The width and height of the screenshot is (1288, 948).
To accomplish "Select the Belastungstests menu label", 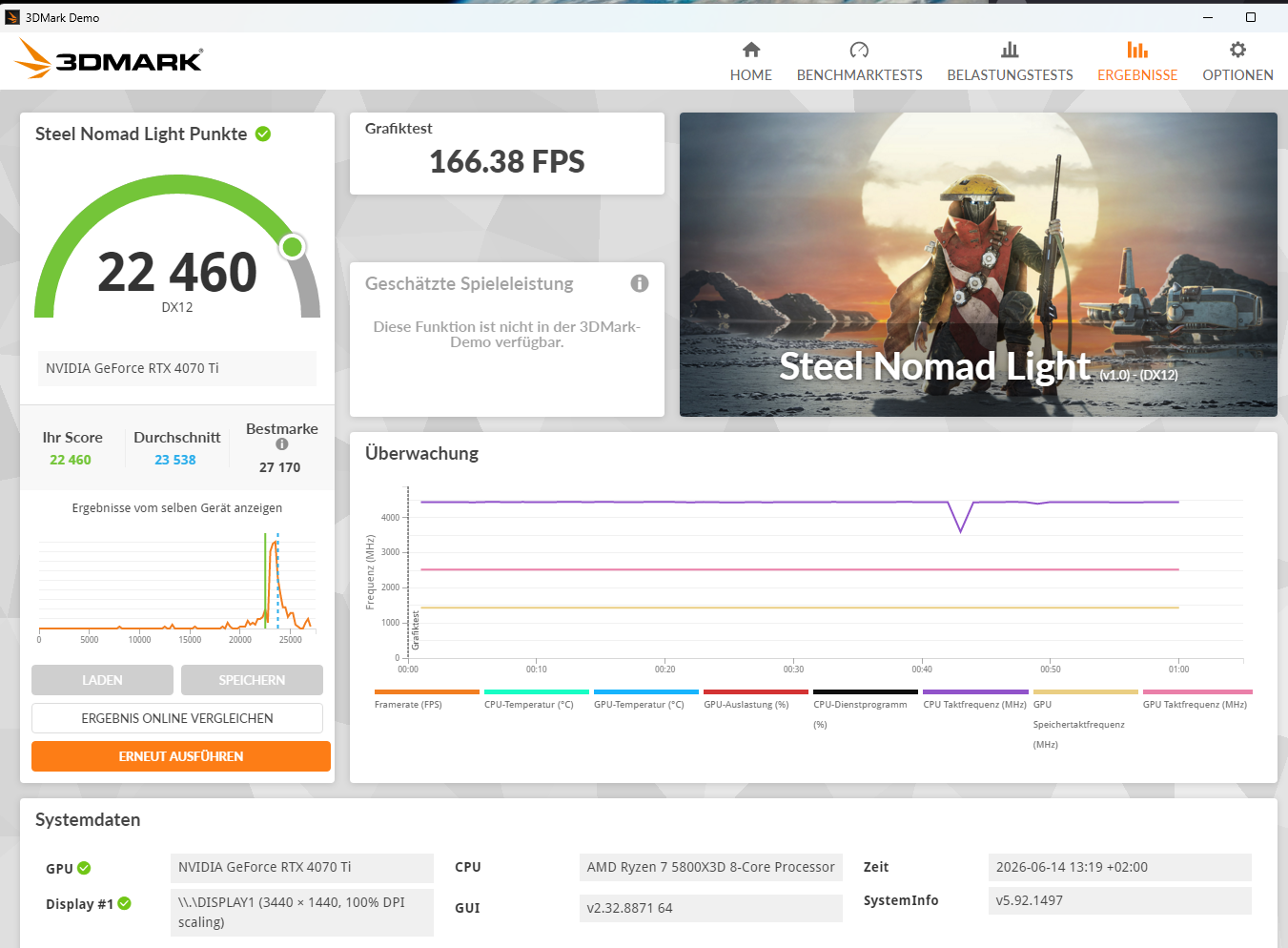I will (1010, 75).
